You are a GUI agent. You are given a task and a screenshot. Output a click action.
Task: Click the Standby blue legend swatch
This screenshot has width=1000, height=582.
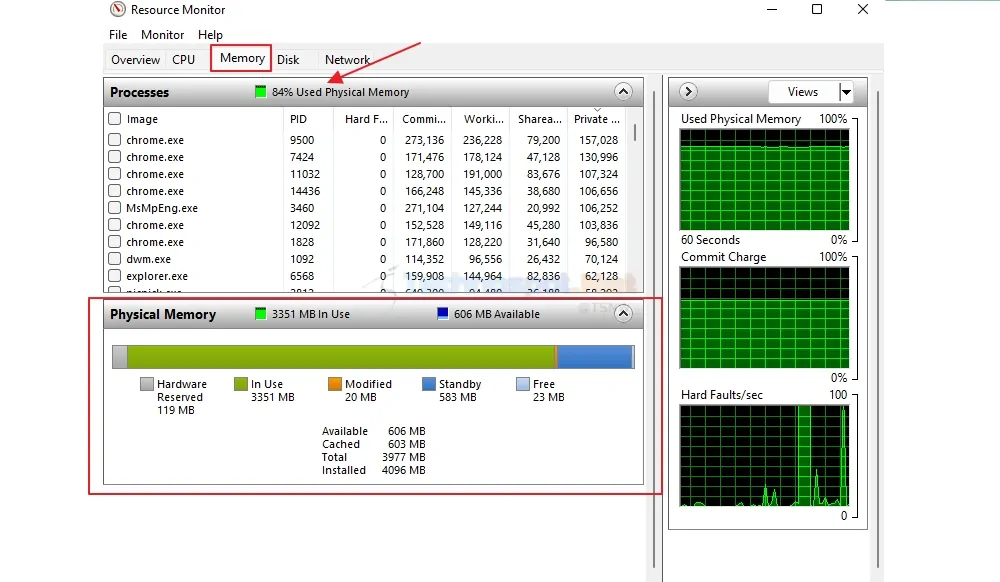pos(429,384)
